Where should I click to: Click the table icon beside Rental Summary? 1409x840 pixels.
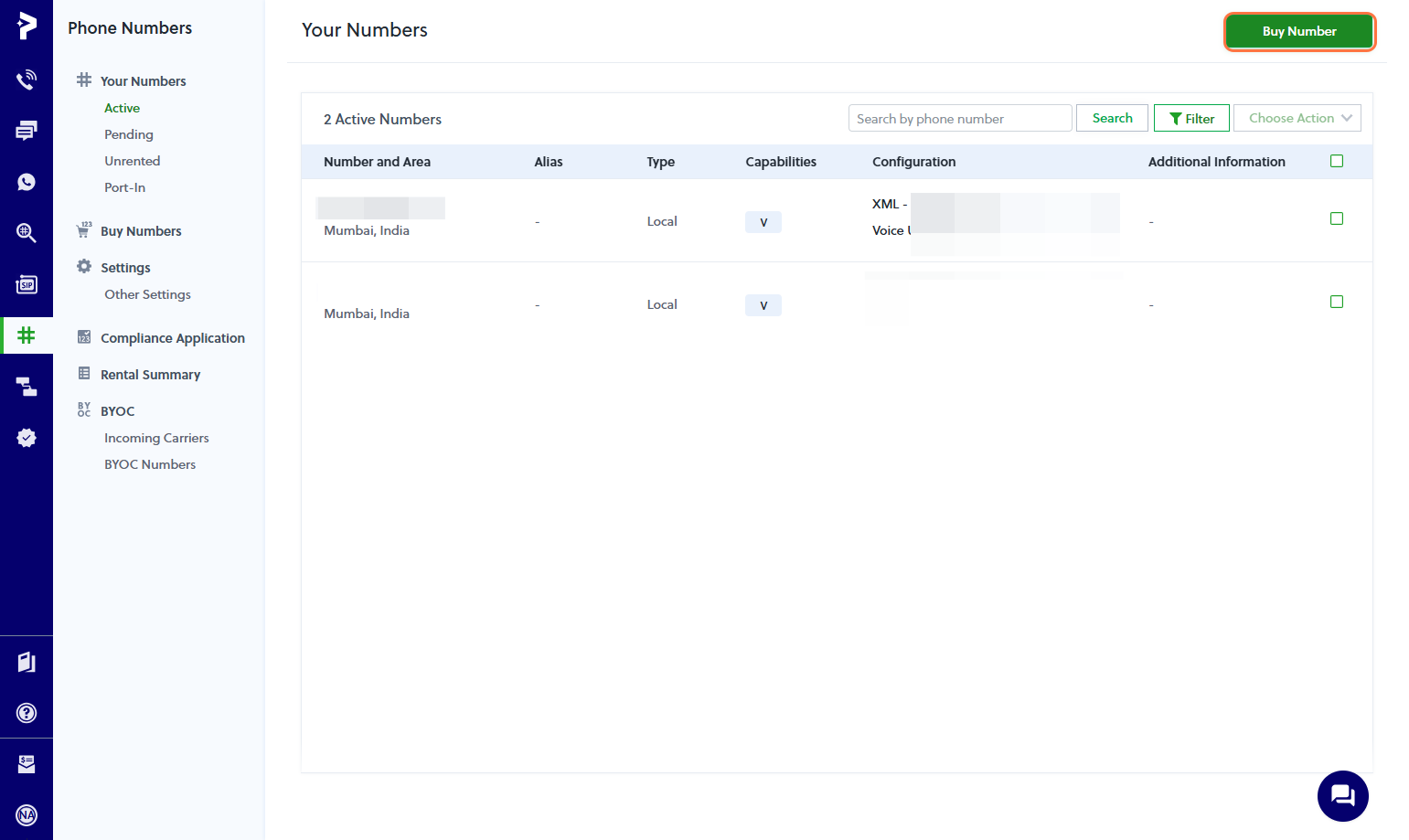[84, 373]
